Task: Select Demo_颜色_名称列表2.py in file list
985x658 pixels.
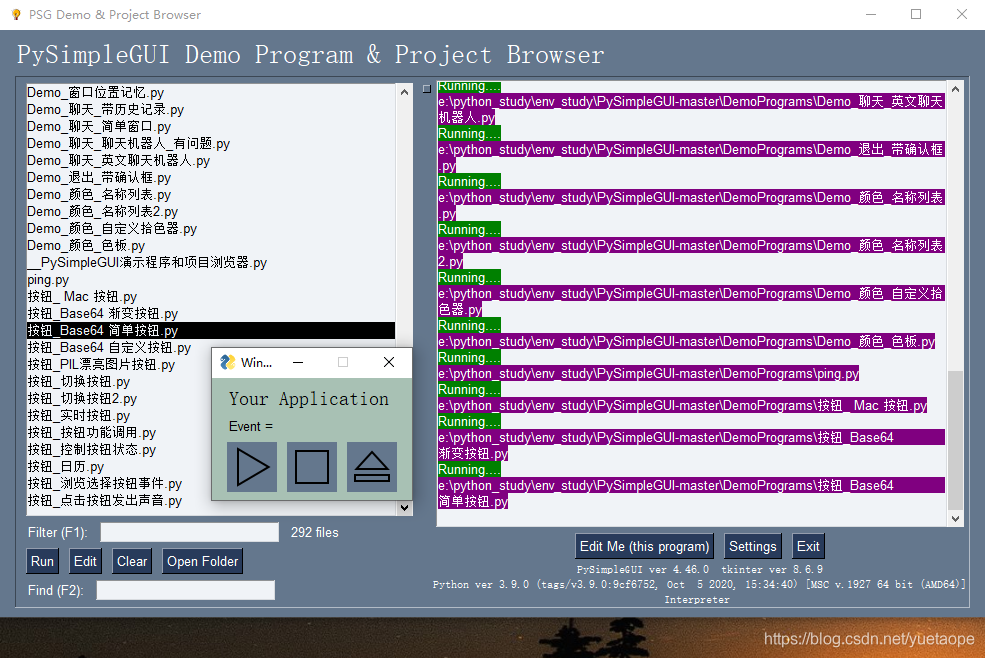Action: pos(211,211)
